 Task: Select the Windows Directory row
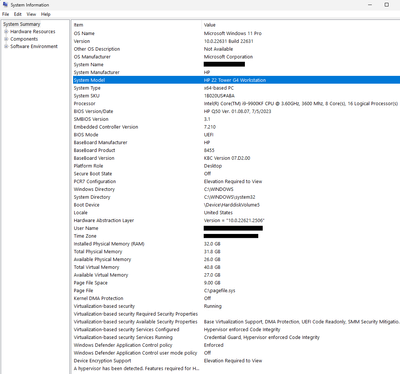click(x=236, y=189)
